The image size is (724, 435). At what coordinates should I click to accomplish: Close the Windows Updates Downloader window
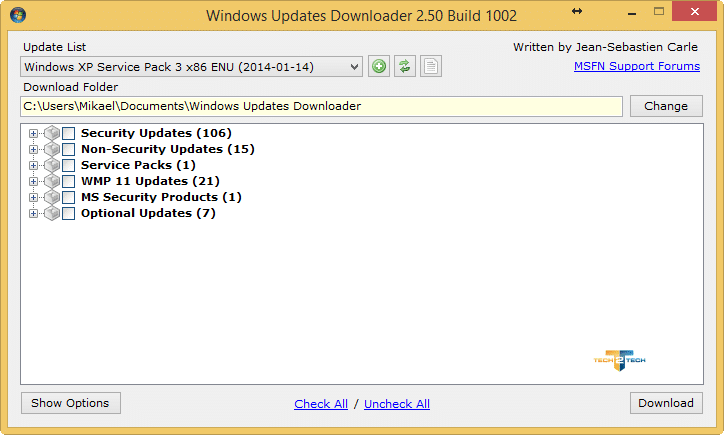point(695,12)
